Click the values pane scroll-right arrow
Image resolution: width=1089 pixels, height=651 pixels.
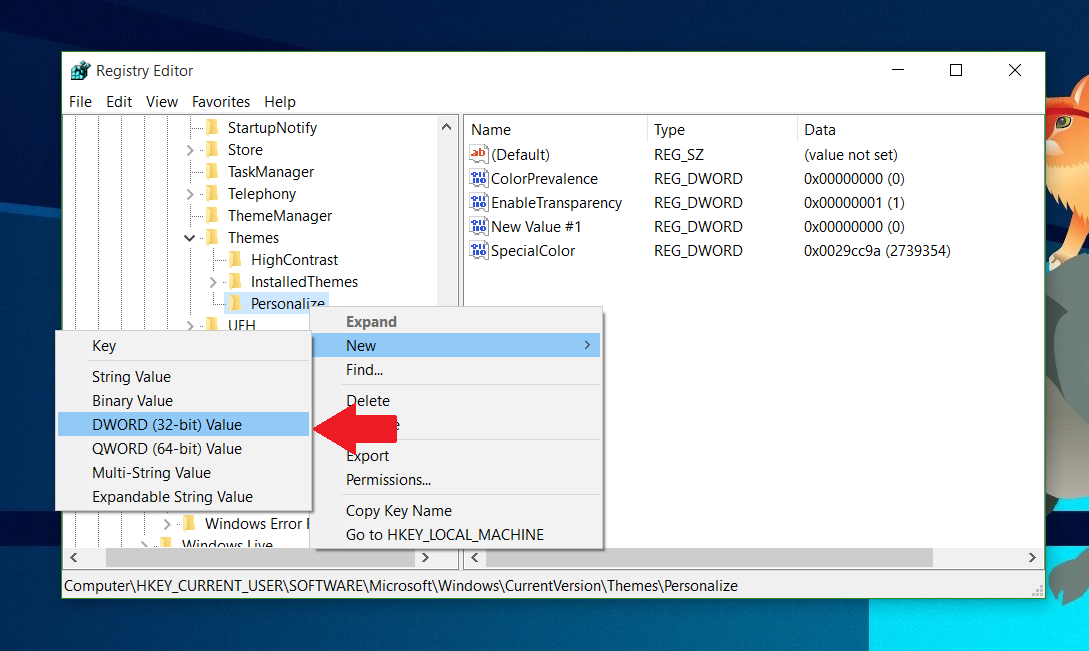[x=1032, y=557]
